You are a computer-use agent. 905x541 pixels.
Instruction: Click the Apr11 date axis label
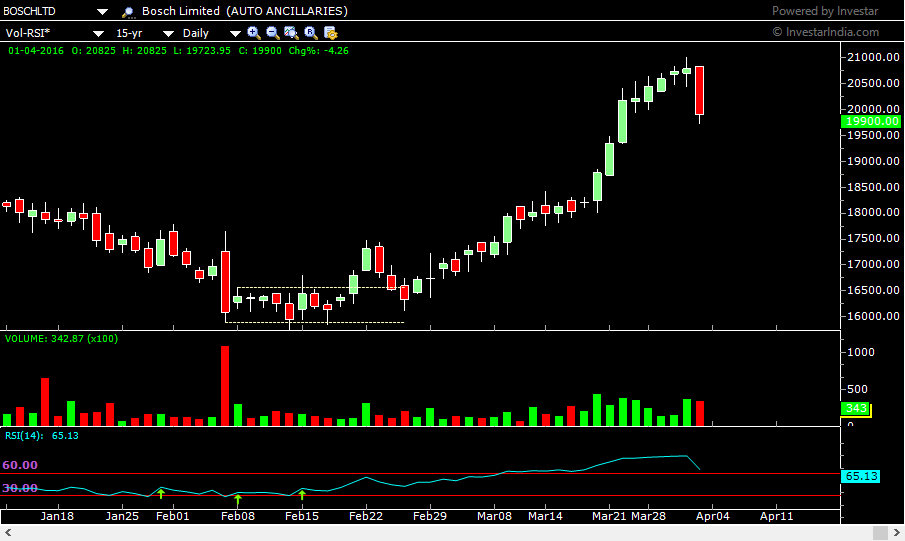tap(776, 516)
